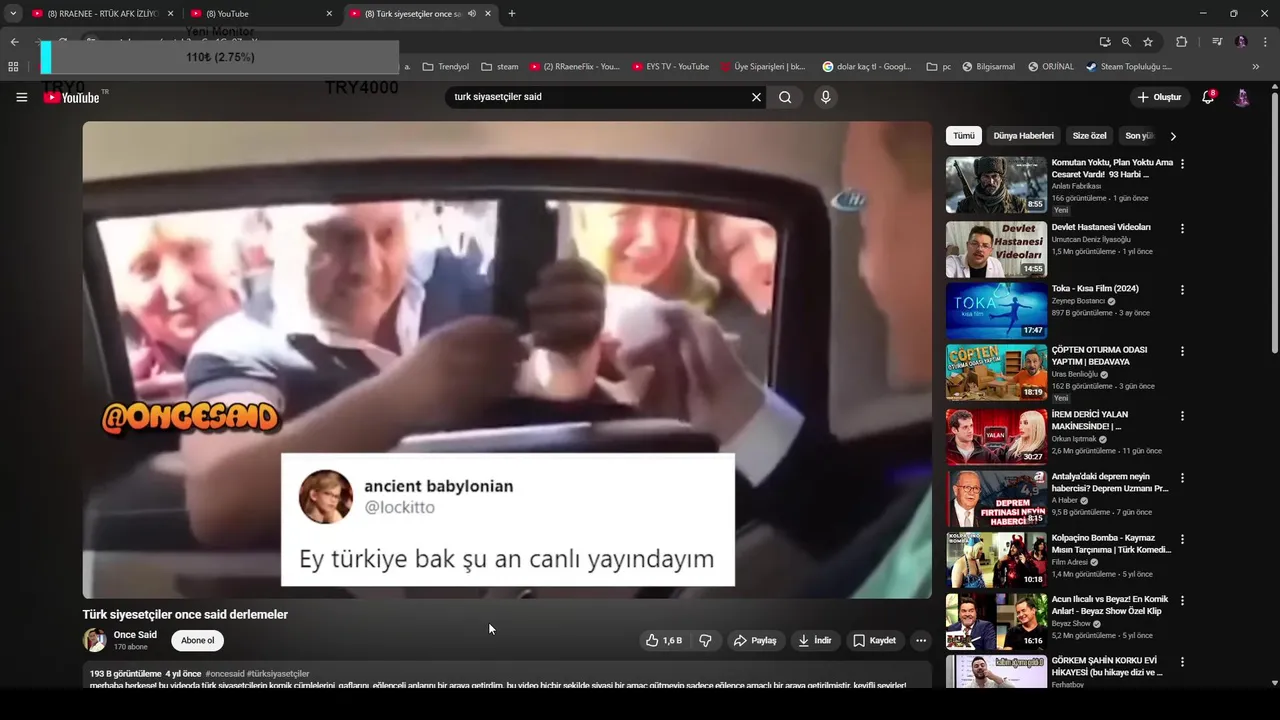Open dolar kaç tl Google bookmark
The width and height of the screenshot is (1280, 720).
tap(867, 67)
